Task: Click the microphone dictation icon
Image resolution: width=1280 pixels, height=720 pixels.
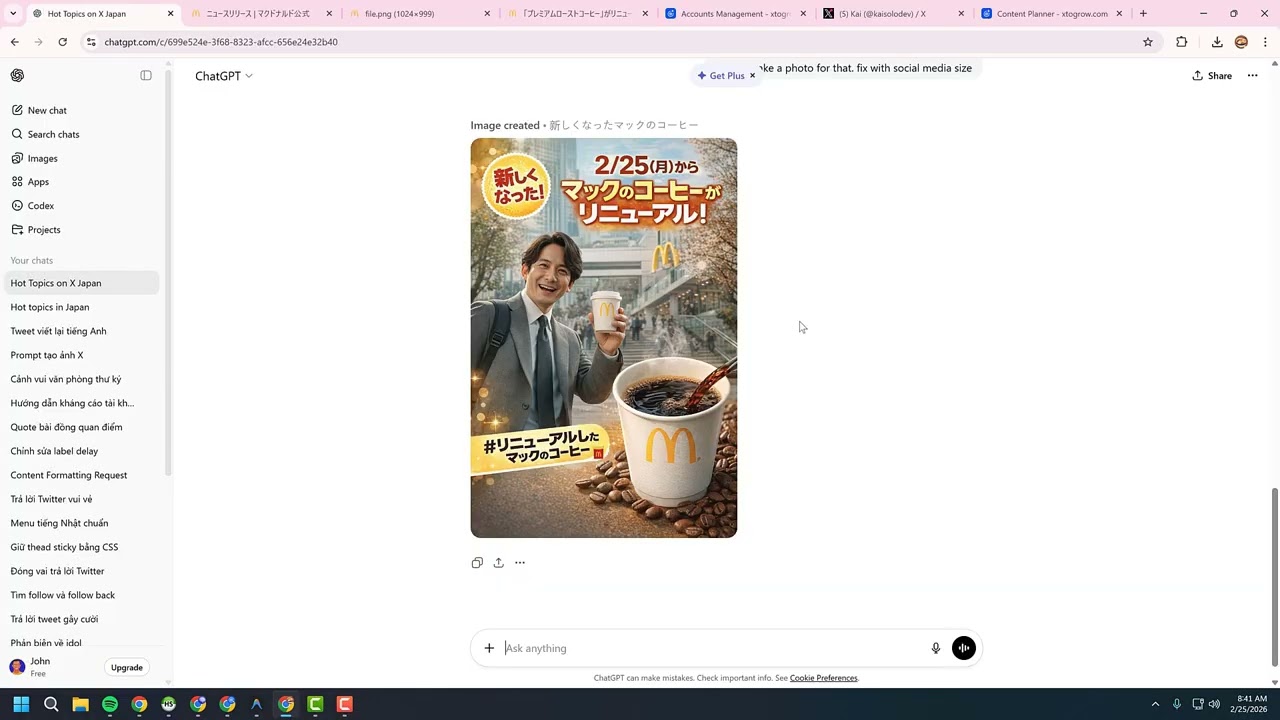Action: (x=936, y=648)
